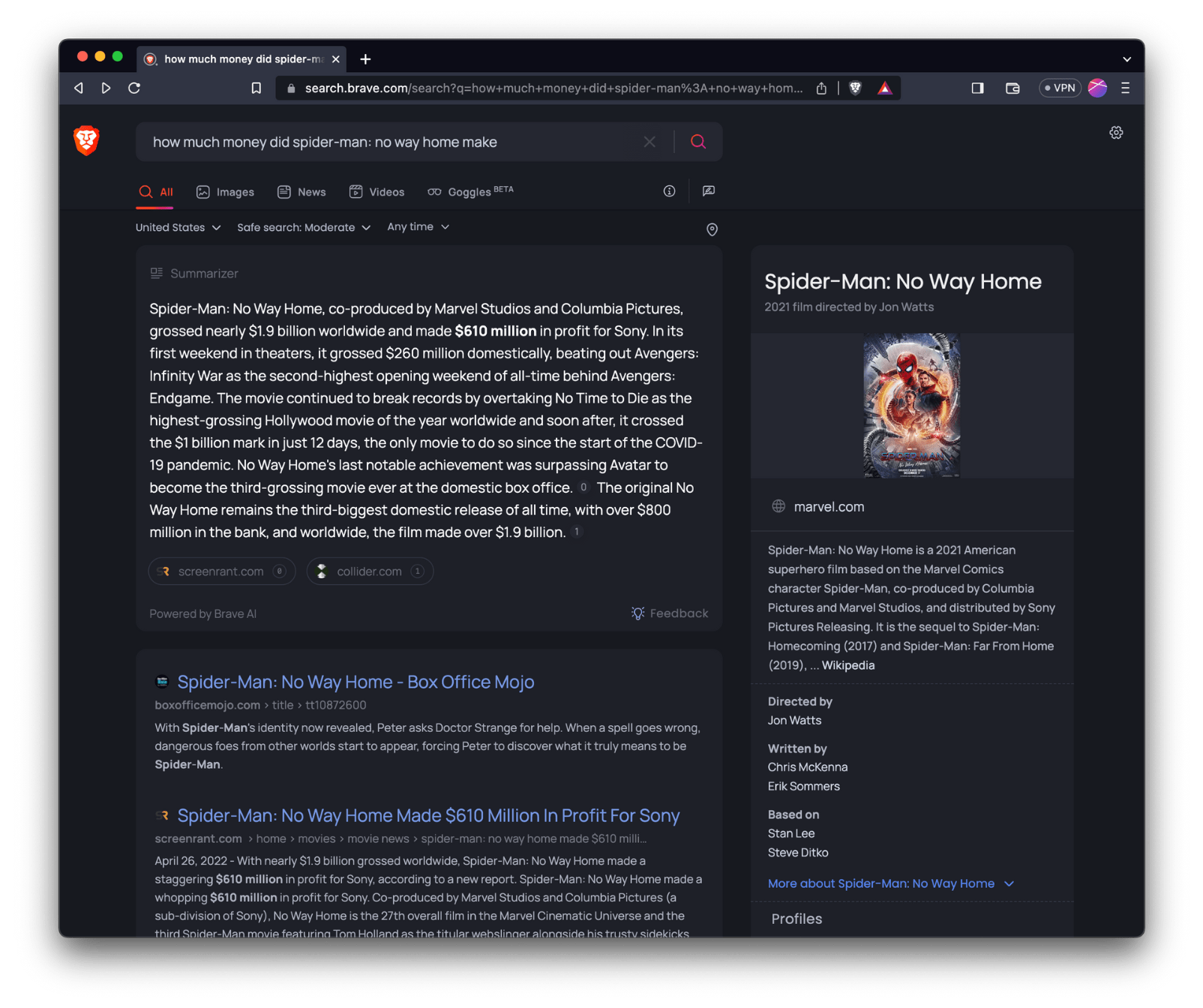Switch to the Images tab
The image size is (1203, 1008).
pos(225,192)
